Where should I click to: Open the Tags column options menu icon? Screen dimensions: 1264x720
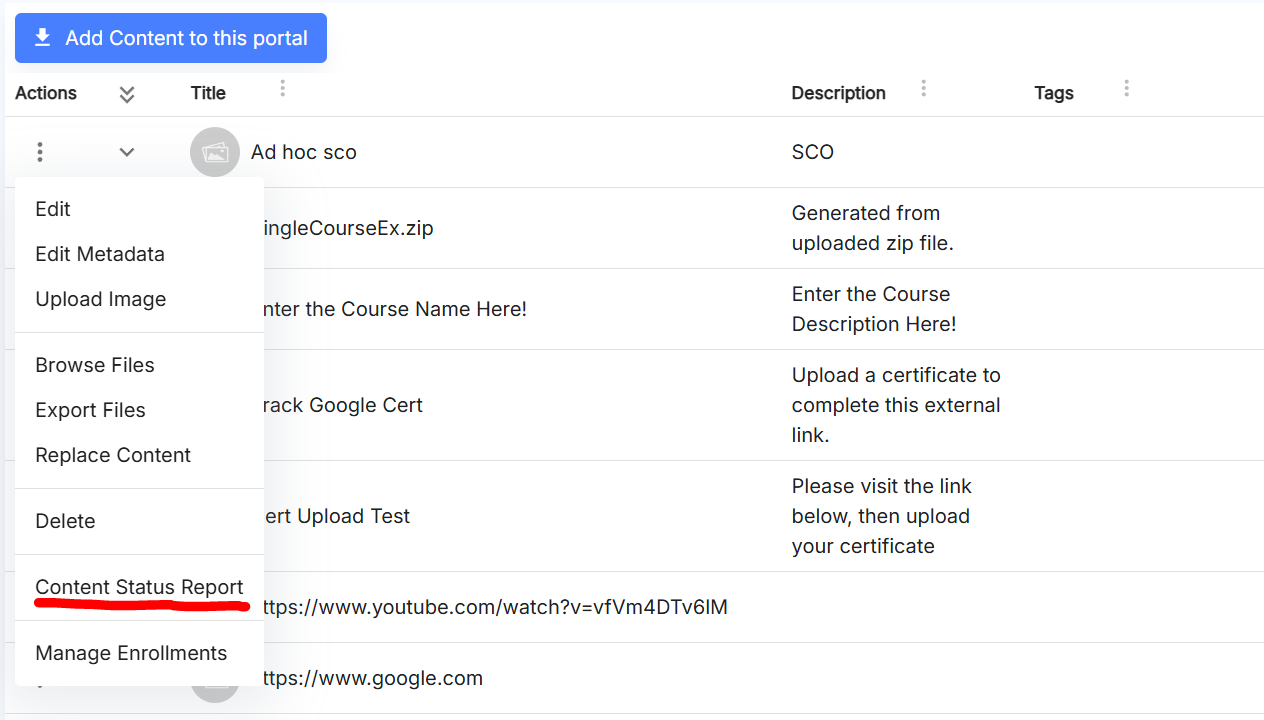coord(1126,89)
